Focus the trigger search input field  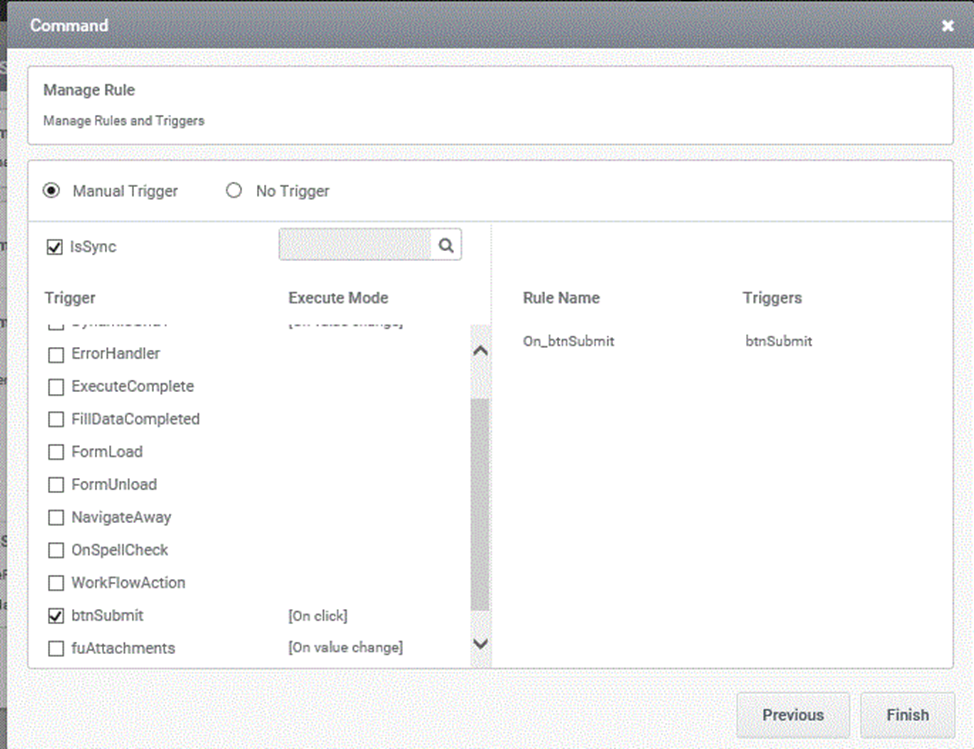click(x=355, y=245)
